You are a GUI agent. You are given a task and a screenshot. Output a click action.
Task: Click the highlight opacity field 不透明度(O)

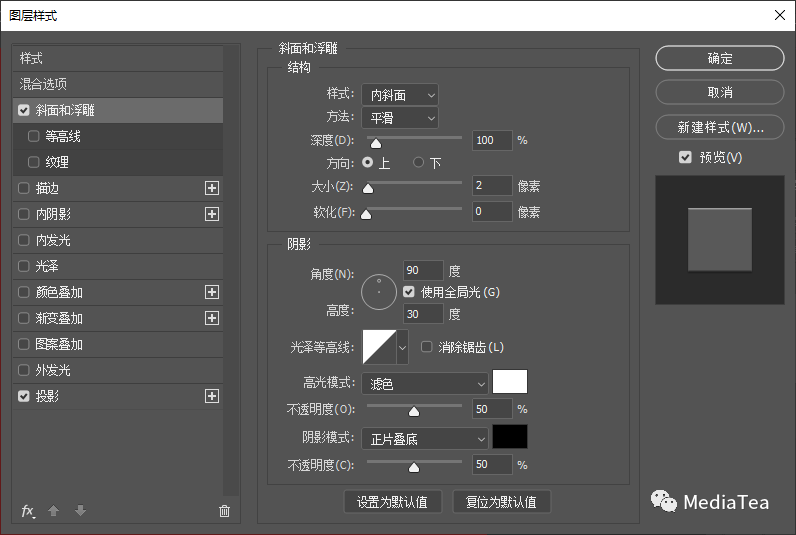(x=492, y=409)
